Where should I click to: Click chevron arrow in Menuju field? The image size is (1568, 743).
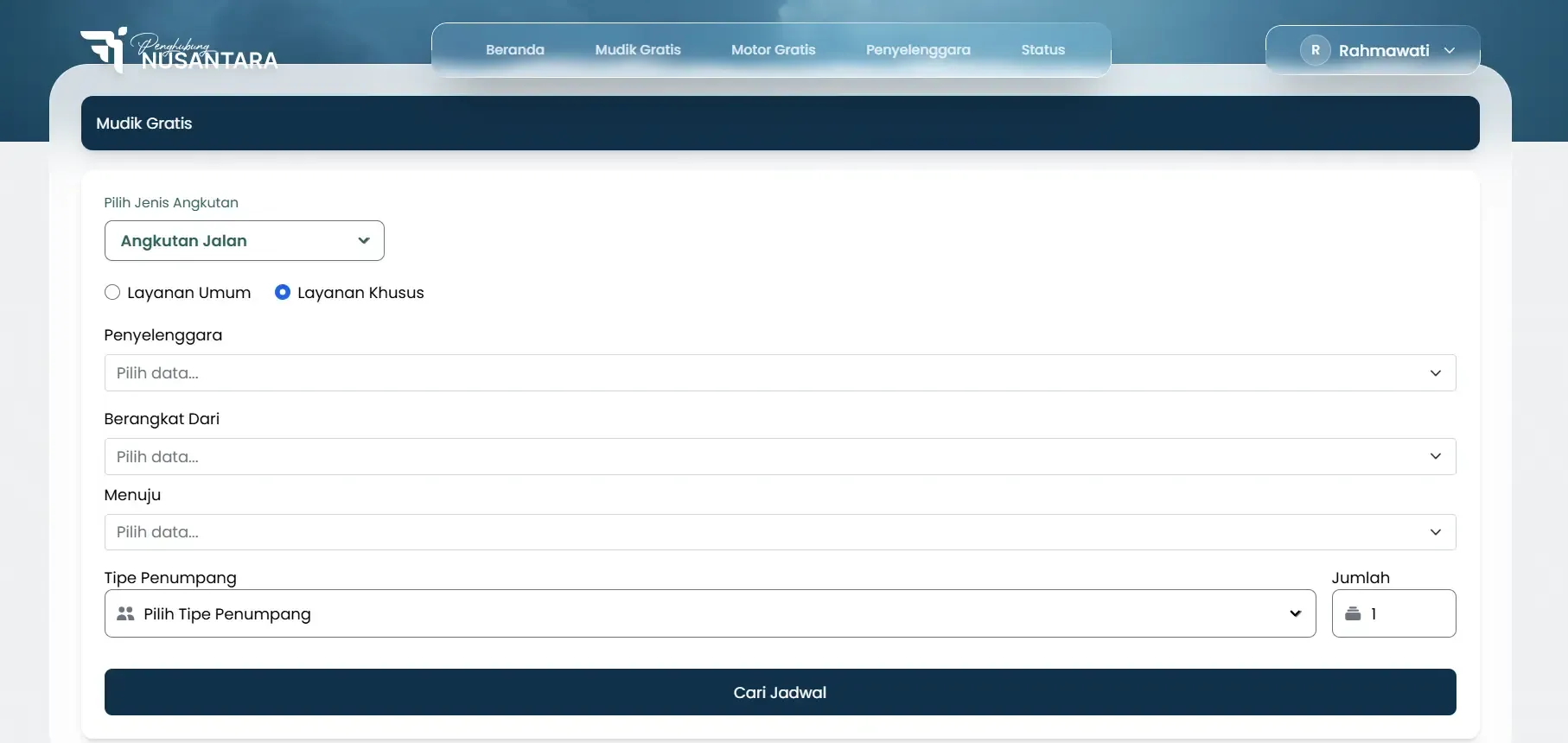pyautogui.click(x=1435, y=532)
